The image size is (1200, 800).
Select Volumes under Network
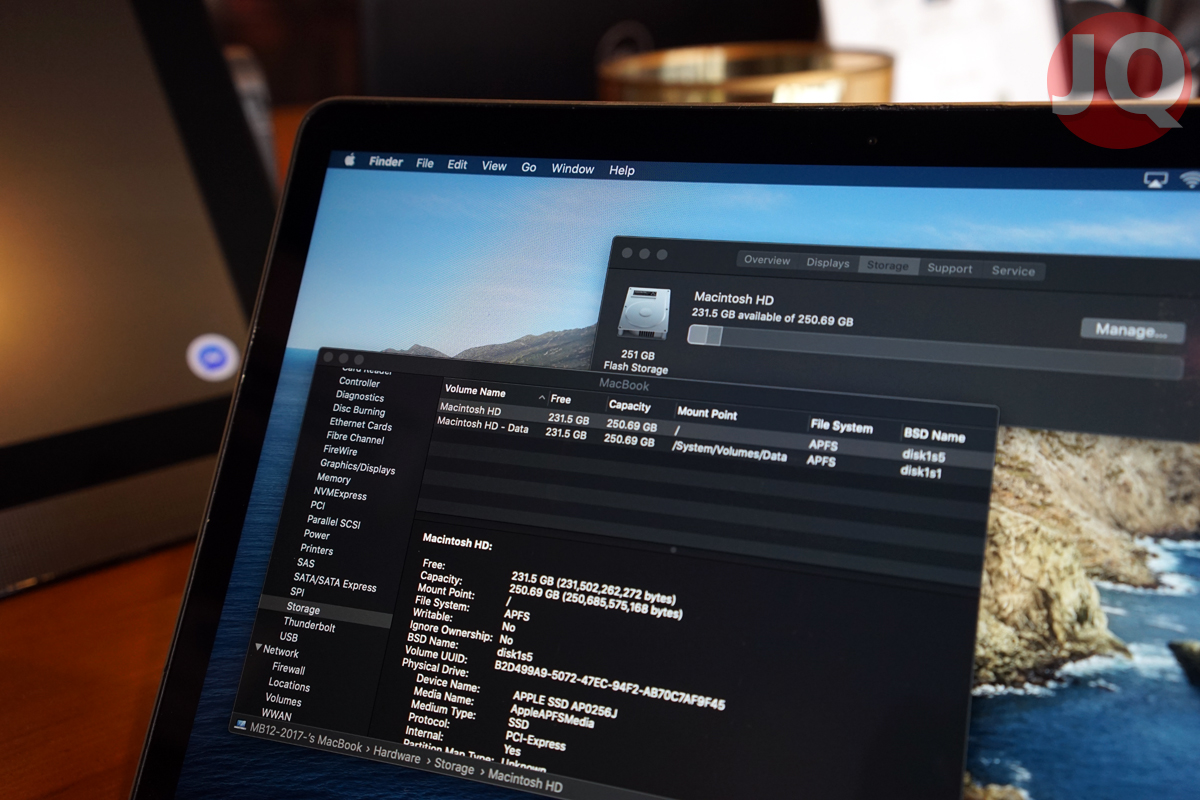283,700
